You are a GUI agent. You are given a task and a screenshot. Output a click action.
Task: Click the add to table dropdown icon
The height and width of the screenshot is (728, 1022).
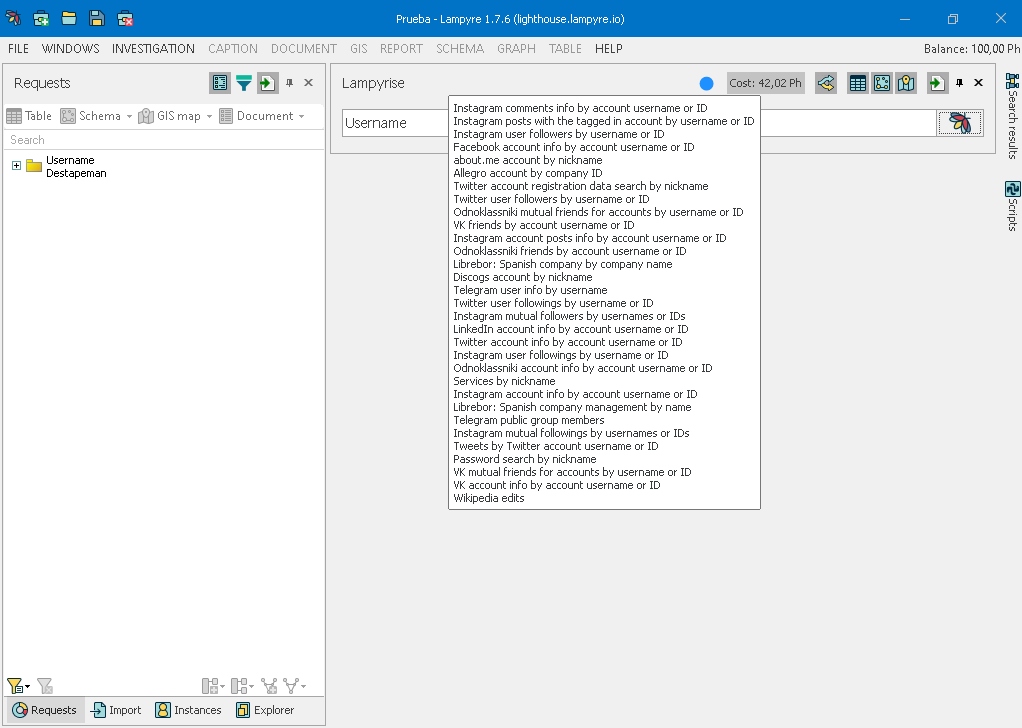[x=213, y=686]
